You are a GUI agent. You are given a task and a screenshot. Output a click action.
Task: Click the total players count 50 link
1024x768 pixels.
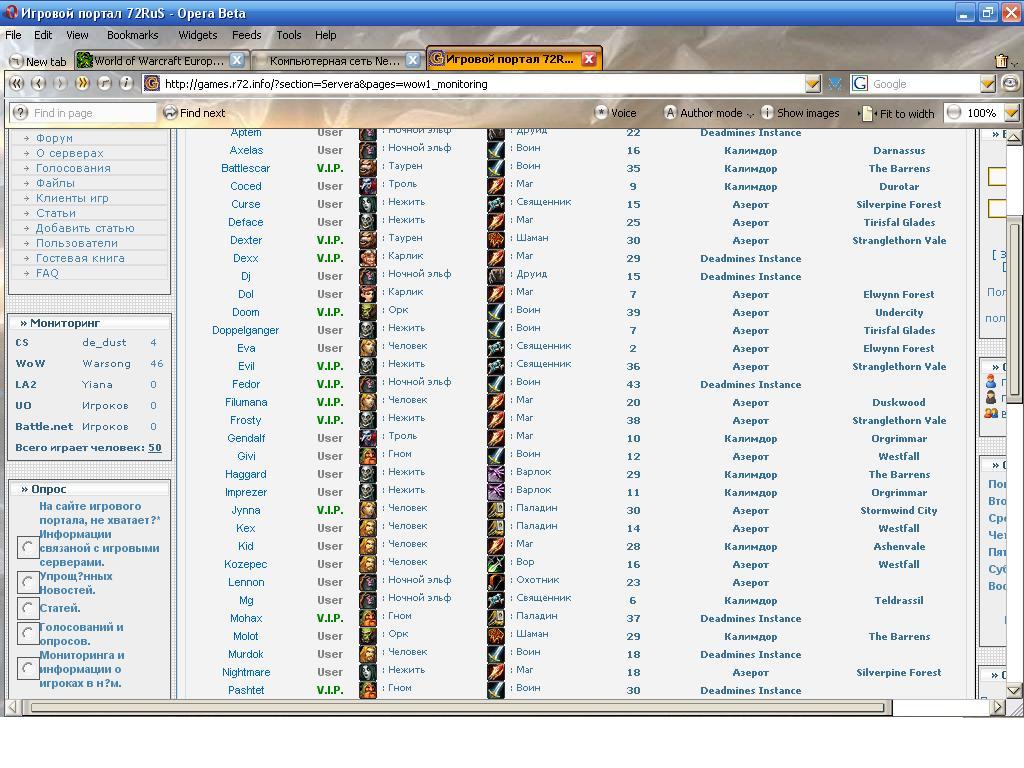[155, 448]
